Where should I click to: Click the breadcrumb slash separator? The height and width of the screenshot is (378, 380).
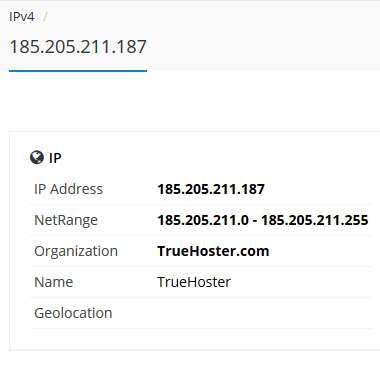point(45,17)
